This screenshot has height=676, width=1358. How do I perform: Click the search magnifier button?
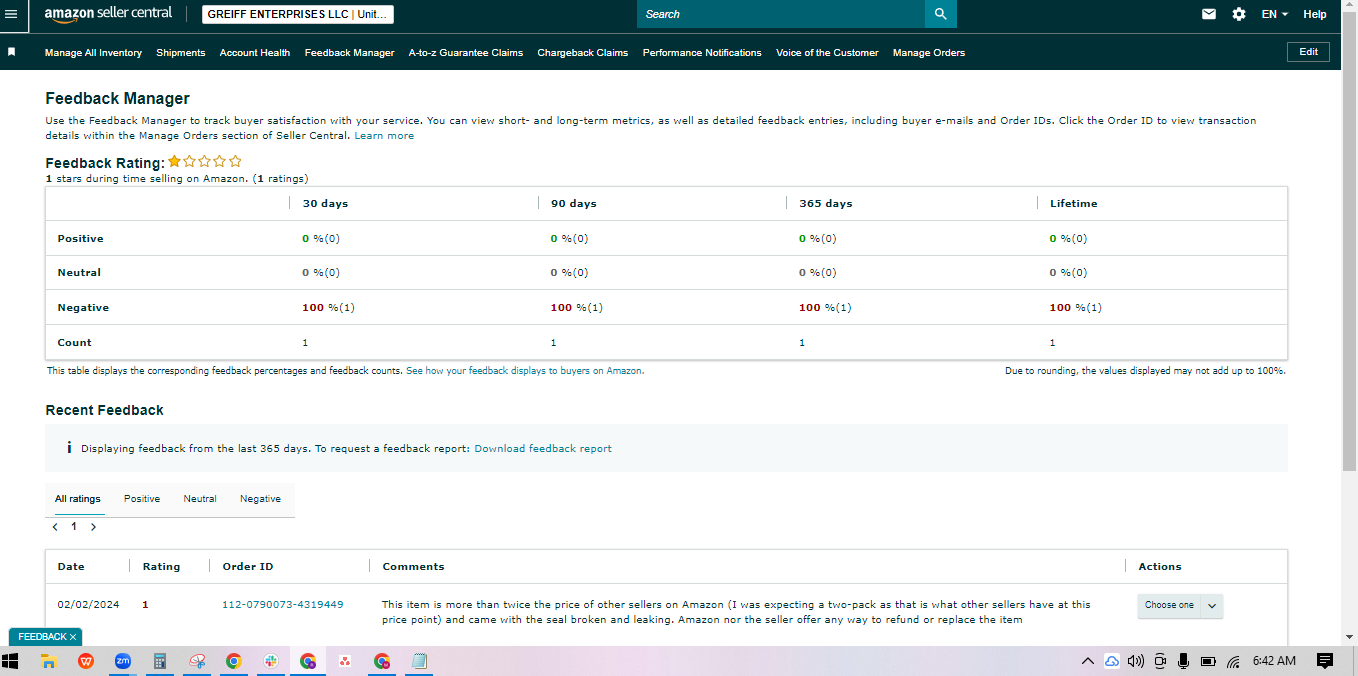pyautogui.click(x=940, y=14)
